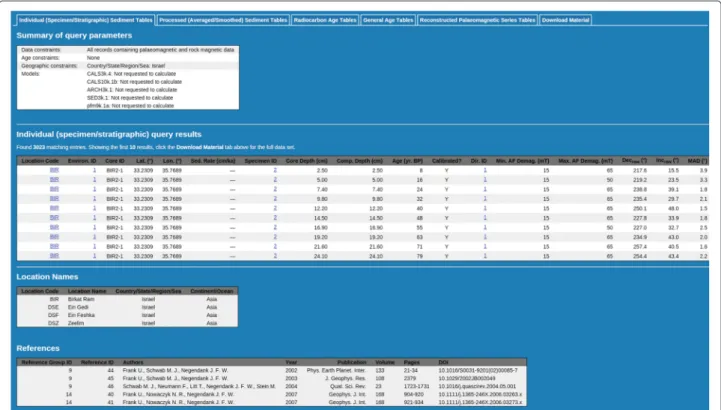The image size is (721, 410).
Task: Select DOI 10.1016/S0031-9201(02)00085-7
Action: (478, 370)
